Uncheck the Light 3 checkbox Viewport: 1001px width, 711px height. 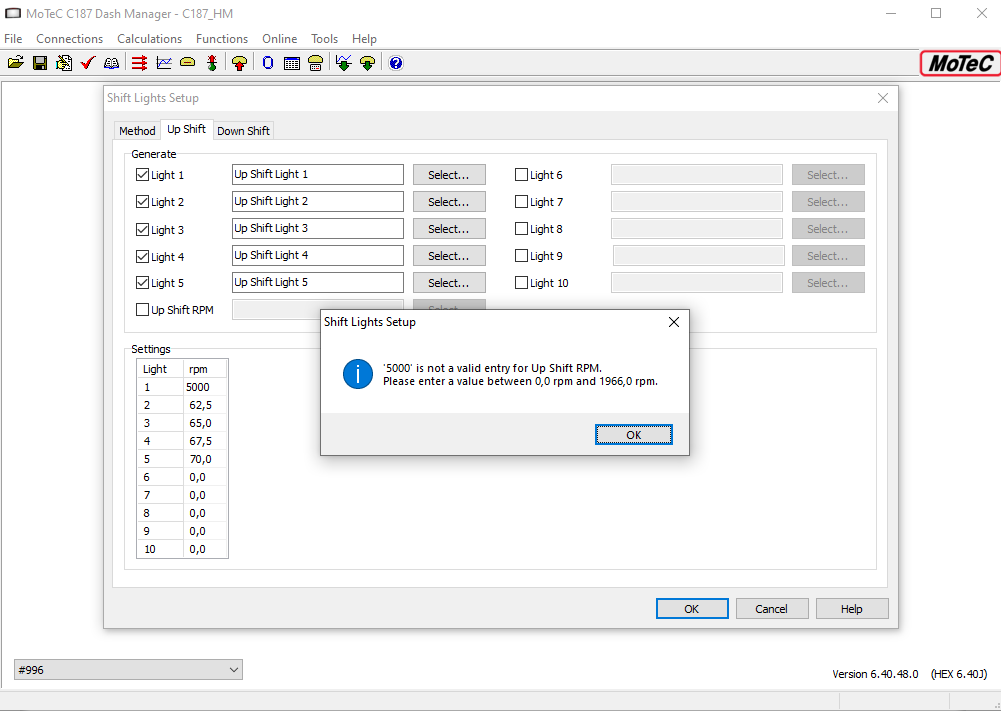tap(142, 229)
